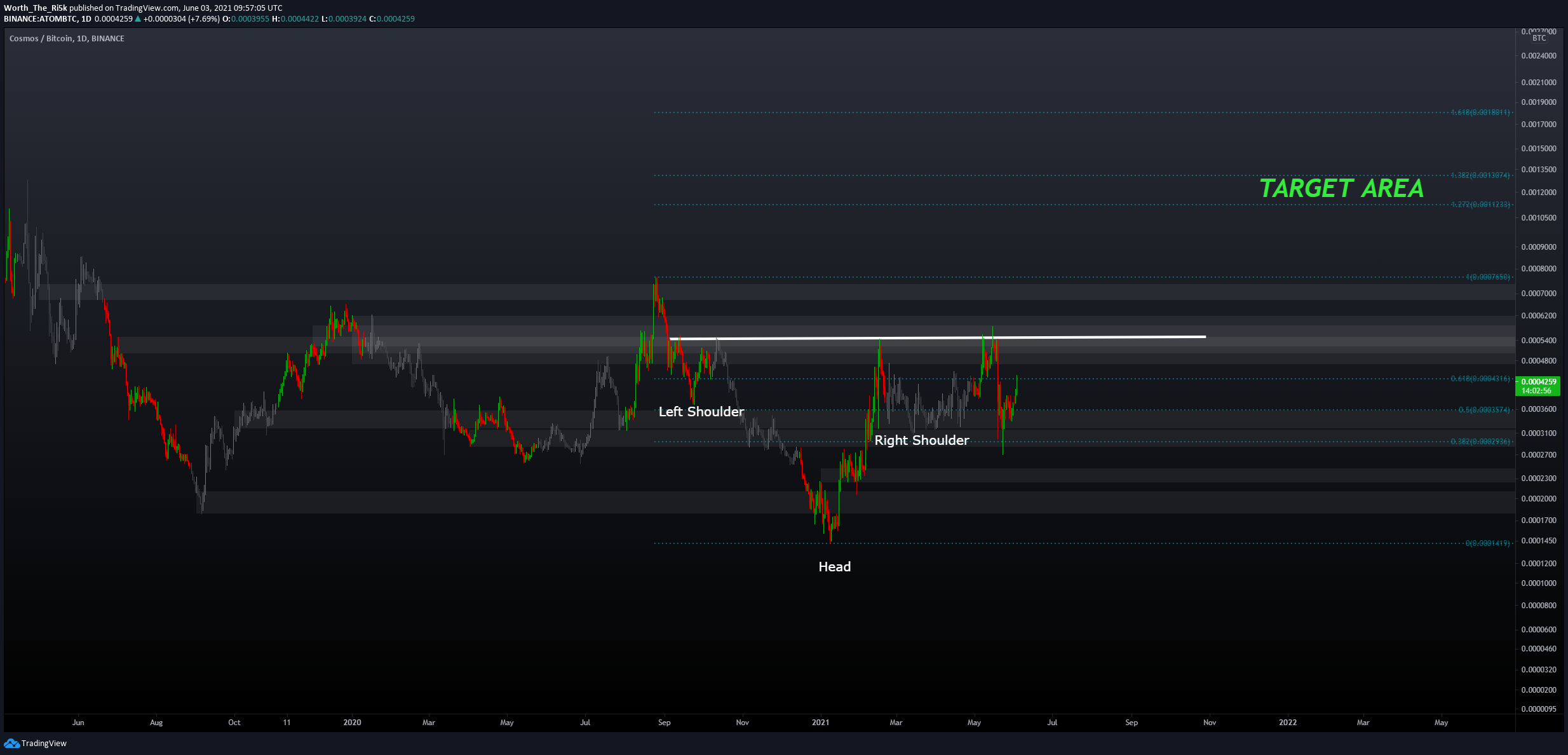Click 0.0002700 on the price axis

click(1539, 455)
